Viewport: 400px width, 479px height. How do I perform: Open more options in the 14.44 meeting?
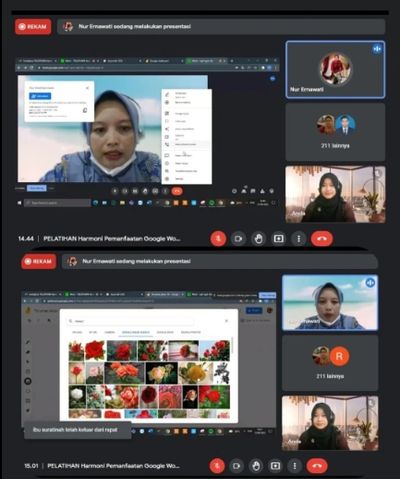point(299,239)
